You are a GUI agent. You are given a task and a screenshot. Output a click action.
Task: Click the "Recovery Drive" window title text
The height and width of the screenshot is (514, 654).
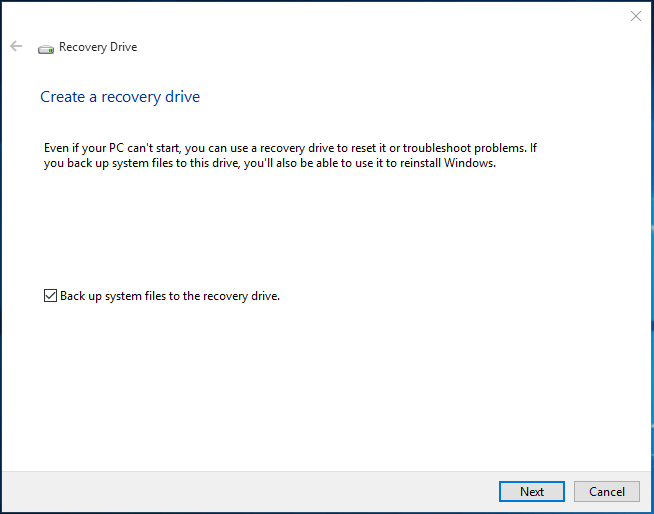98,47
